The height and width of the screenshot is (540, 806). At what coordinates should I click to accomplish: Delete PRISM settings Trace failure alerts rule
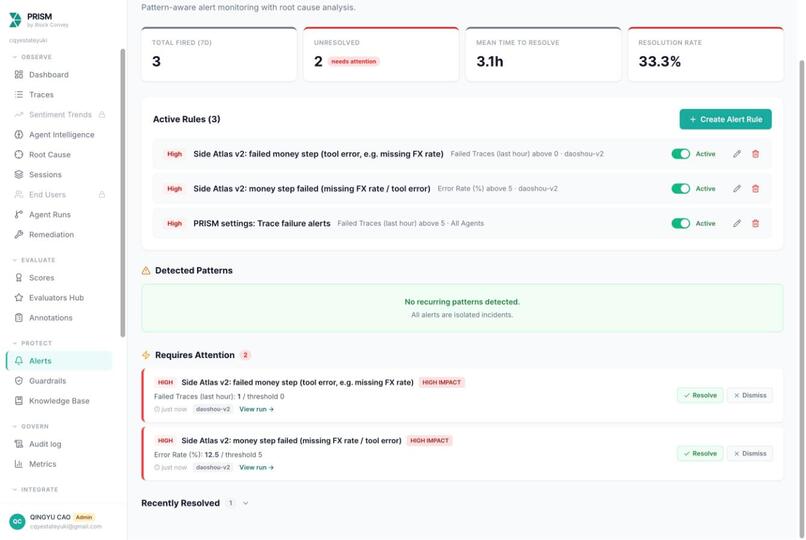tap(756, 224)
